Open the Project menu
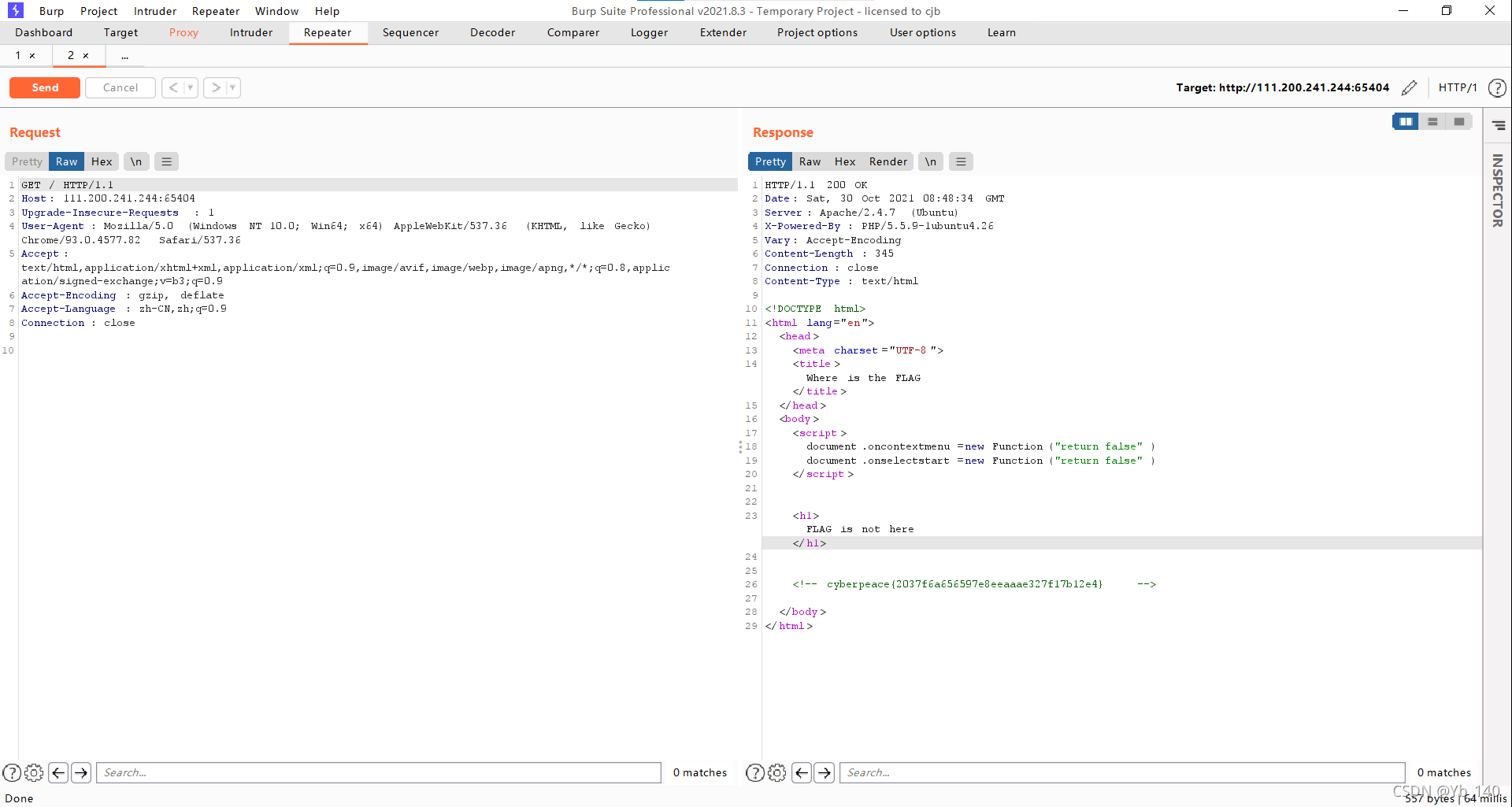This screenshot has height=807, width=1512. coord(98,11)
